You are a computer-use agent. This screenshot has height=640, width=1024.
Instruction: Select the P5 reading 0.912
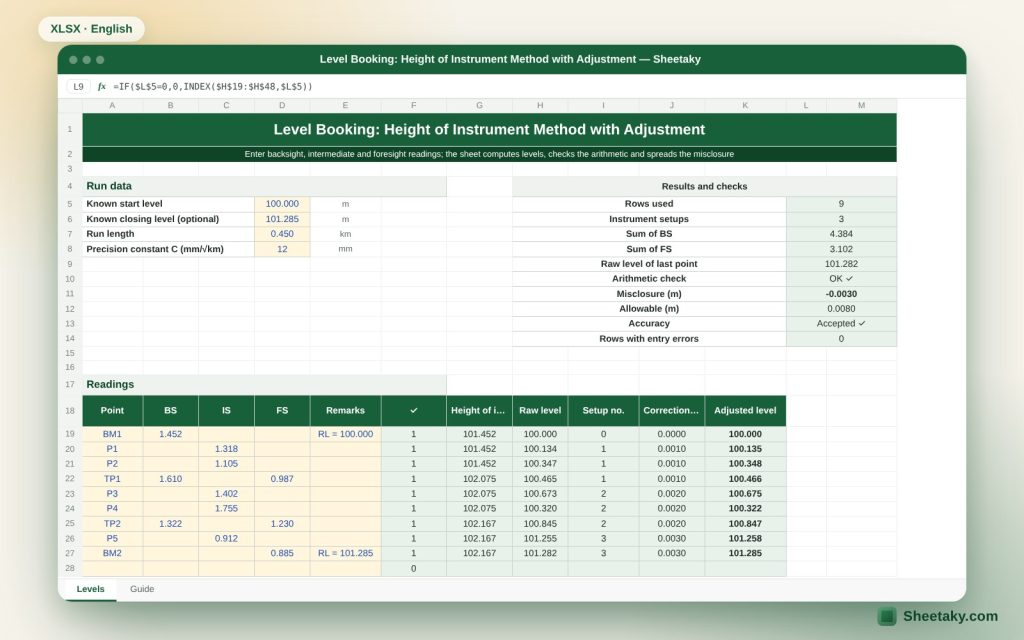coord(226,539)
